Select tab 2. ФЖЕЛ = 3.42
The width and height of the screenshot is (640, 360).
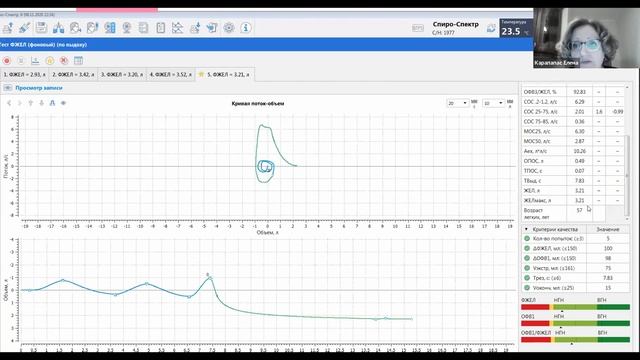tap(73, 75)
